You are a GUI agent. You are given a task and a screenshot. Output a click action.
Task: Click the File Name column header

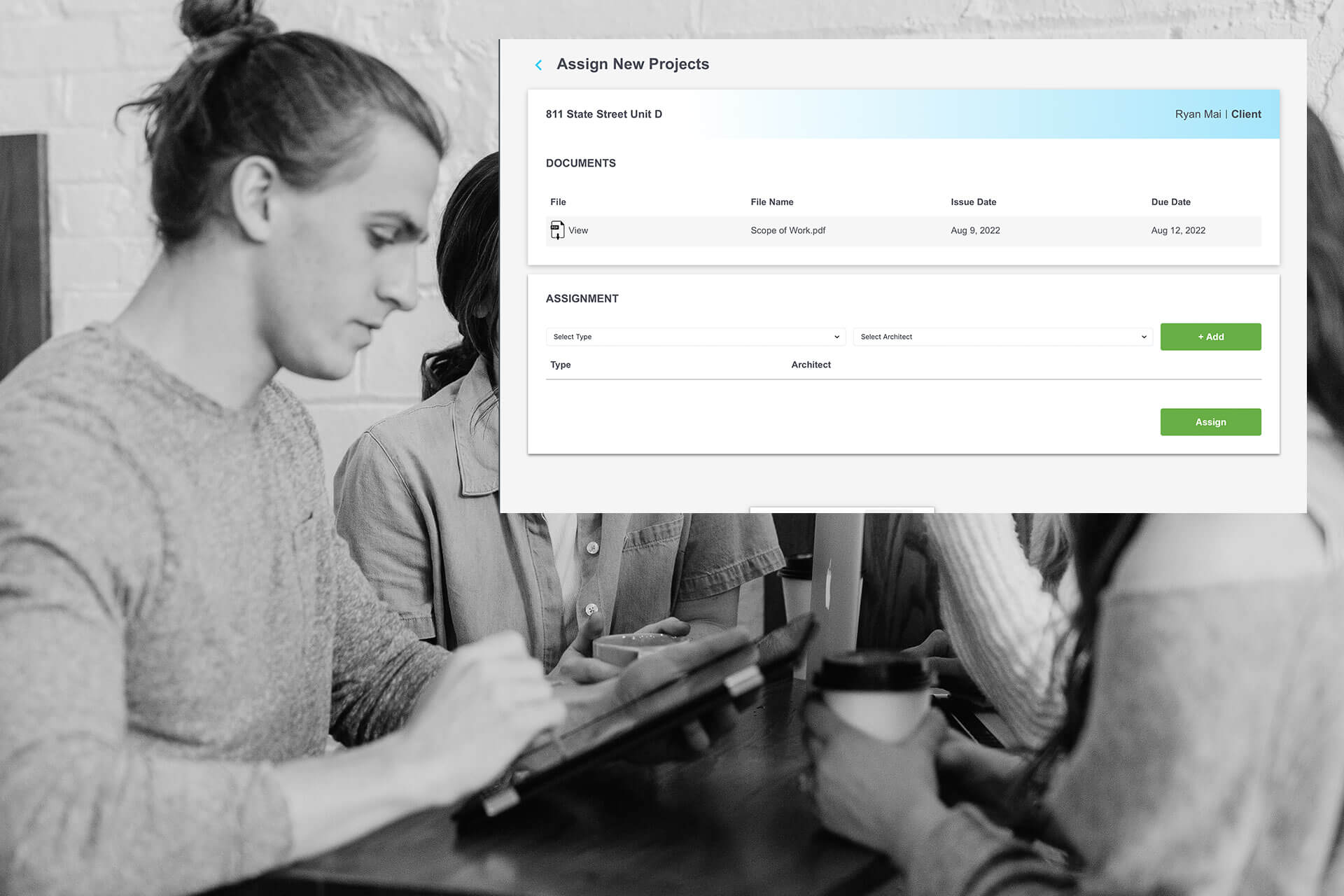coord(771,202)
